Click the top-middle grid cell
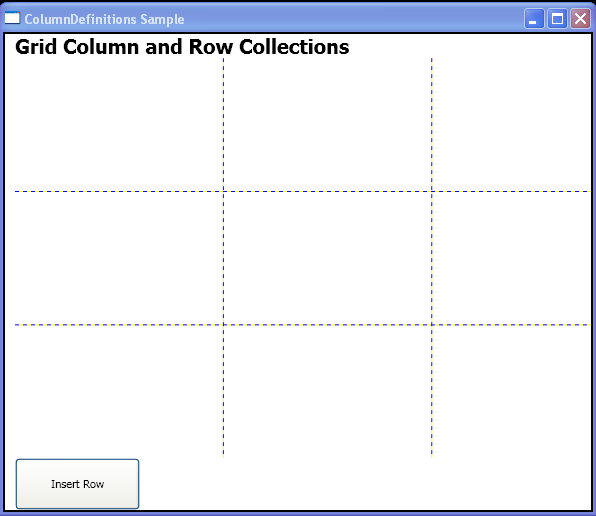This screenshot has width=596, height=516. tap(327, 125)
